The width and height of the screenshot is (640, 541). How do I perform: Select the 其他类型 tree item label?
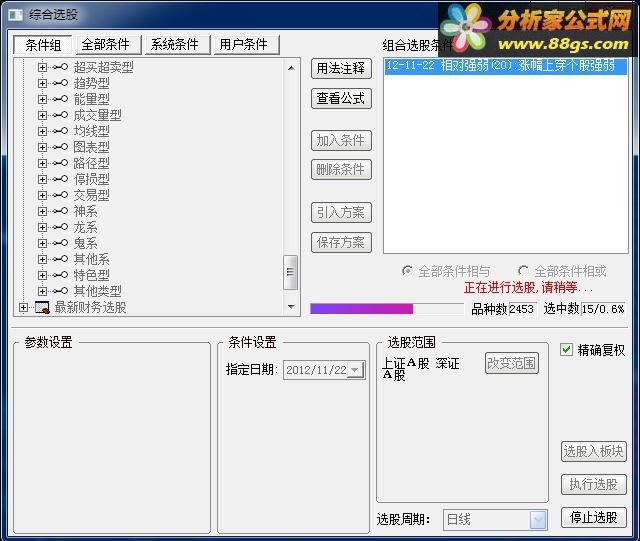click(98, 291)
